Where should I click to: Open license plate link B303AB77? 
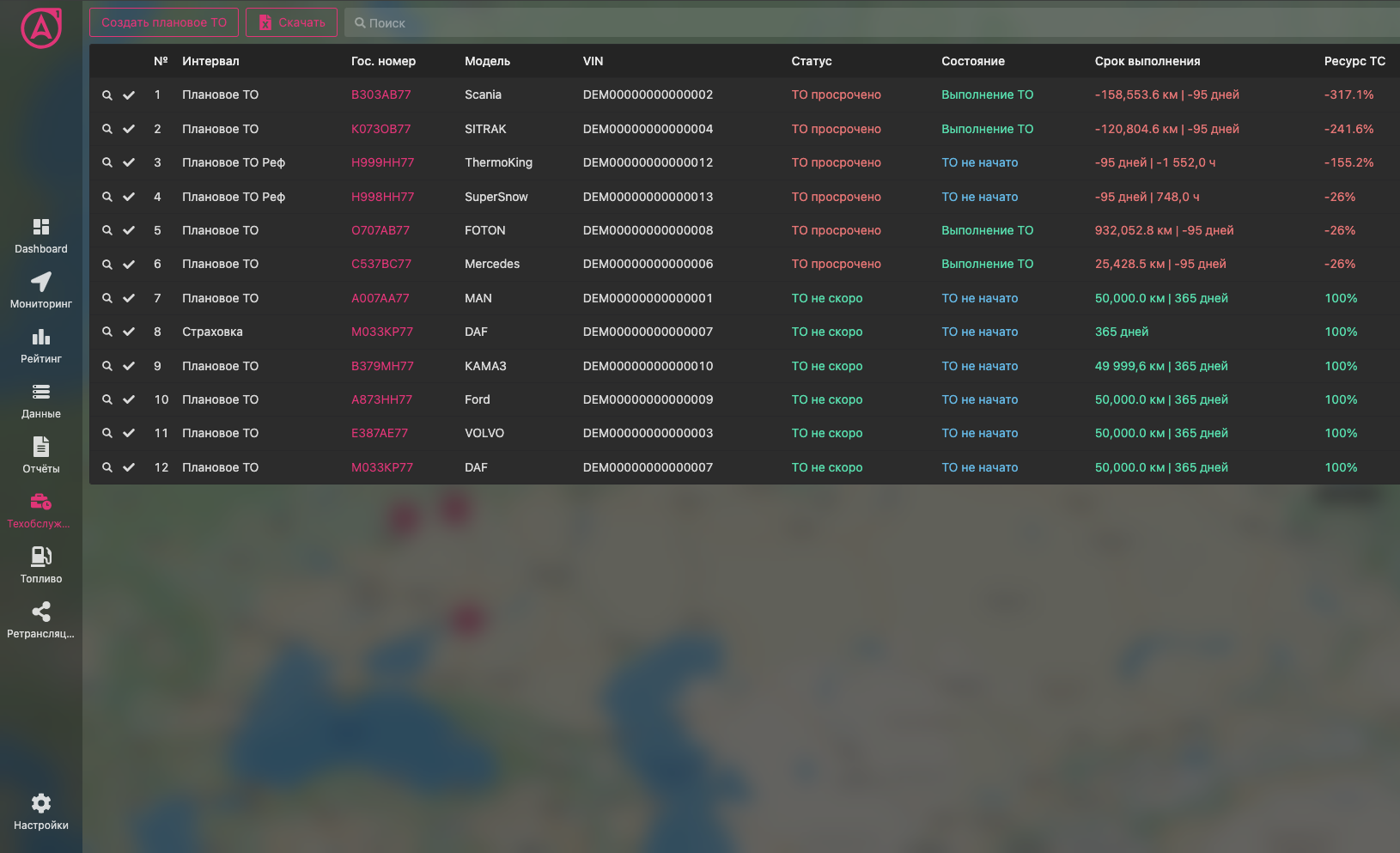[380, 95]
